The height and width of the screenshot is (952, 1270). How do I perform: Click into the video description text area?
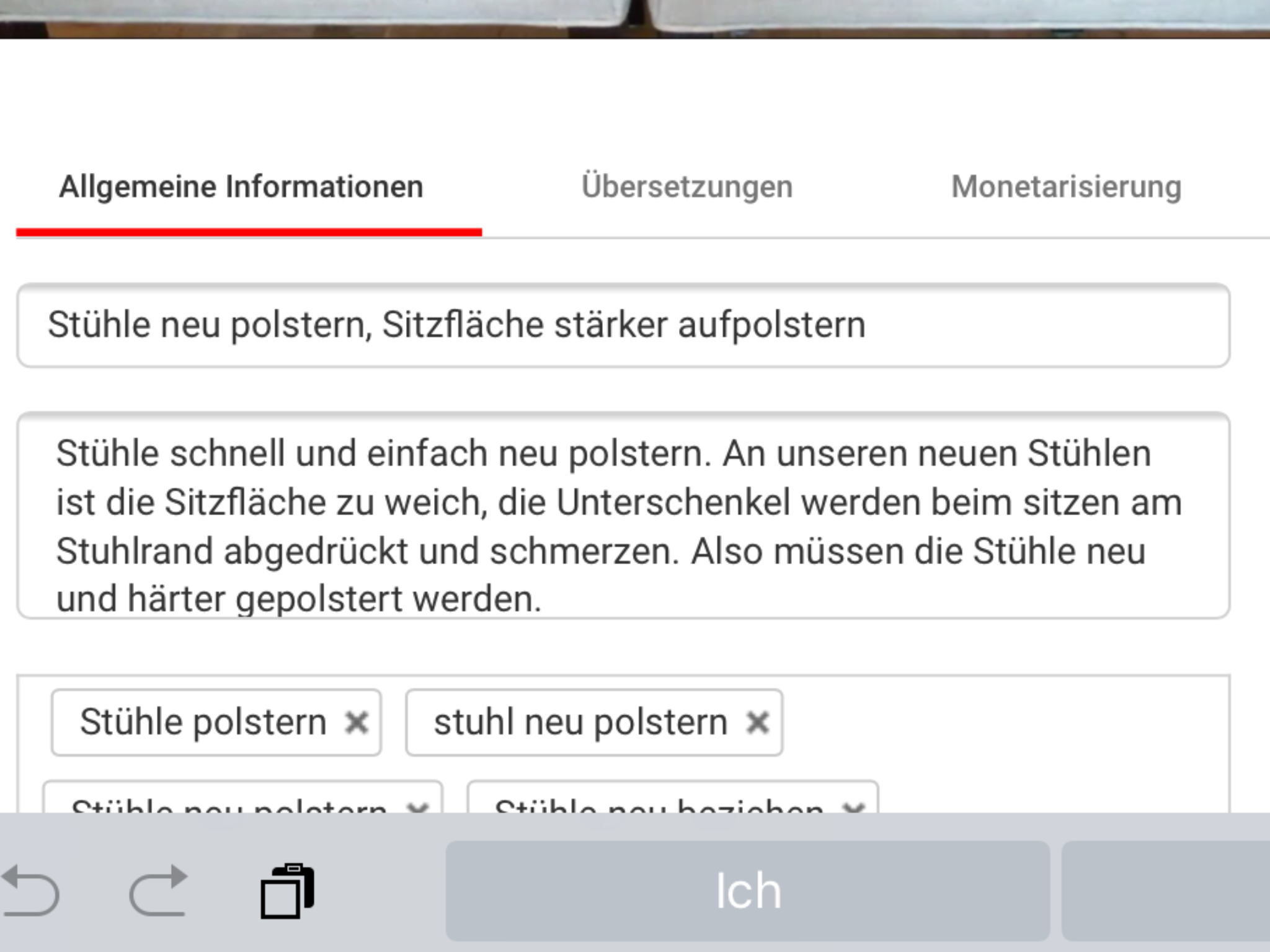tap(623, 514)
